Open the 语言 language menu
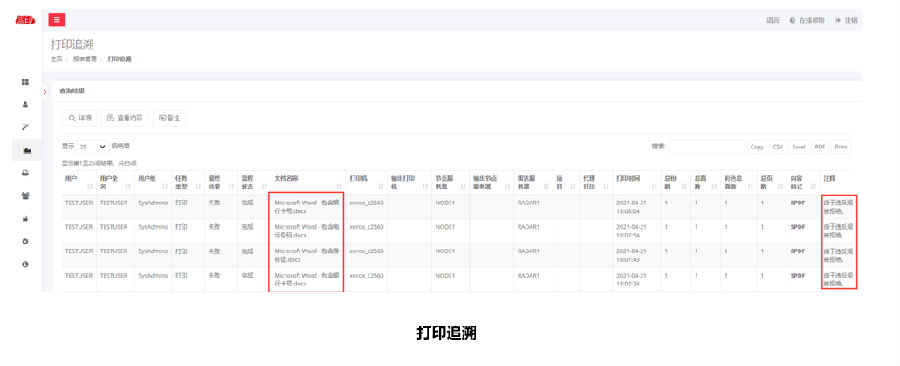The height and width of the screenshot is (366, 900). coord(773,20)
